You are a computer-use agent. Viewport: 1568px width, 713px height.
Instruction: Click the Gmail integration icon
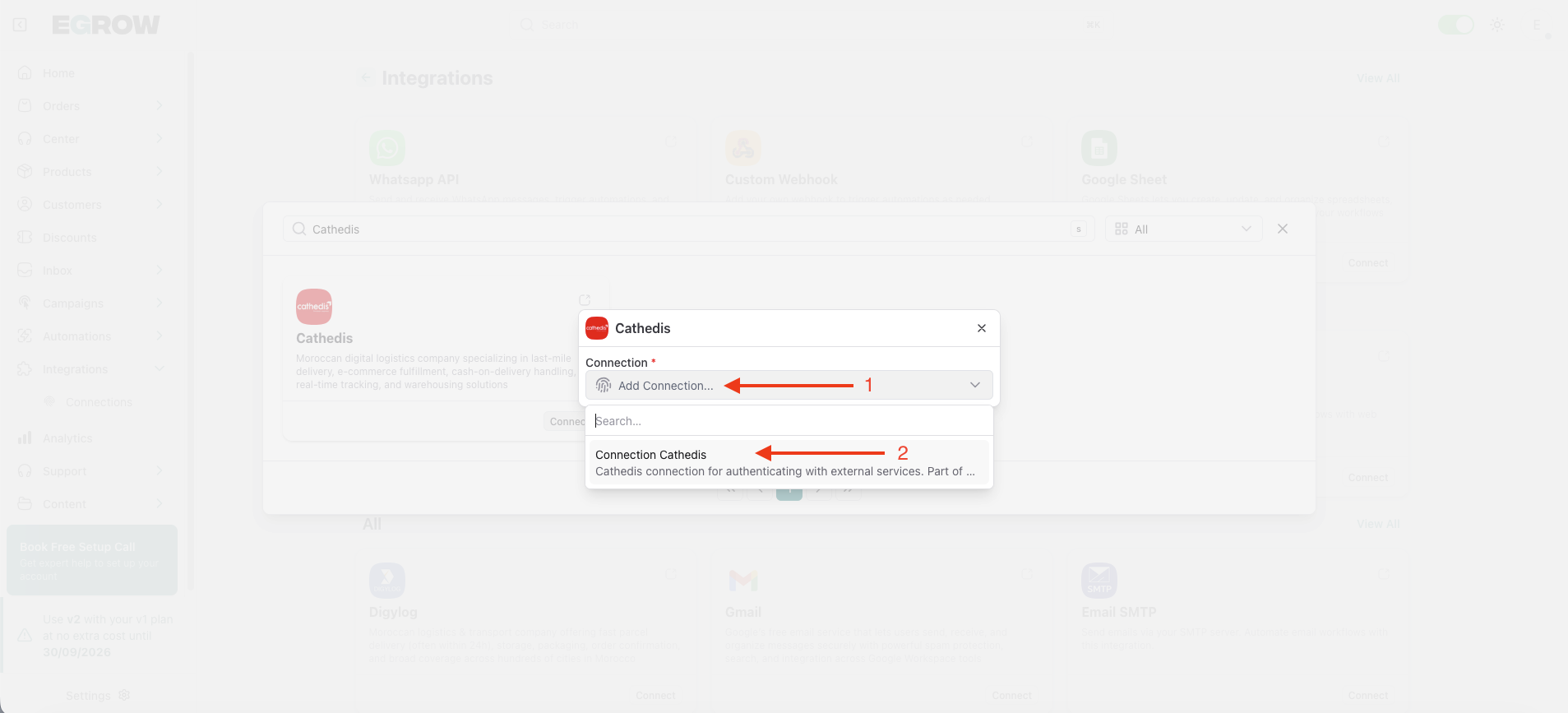743,581
